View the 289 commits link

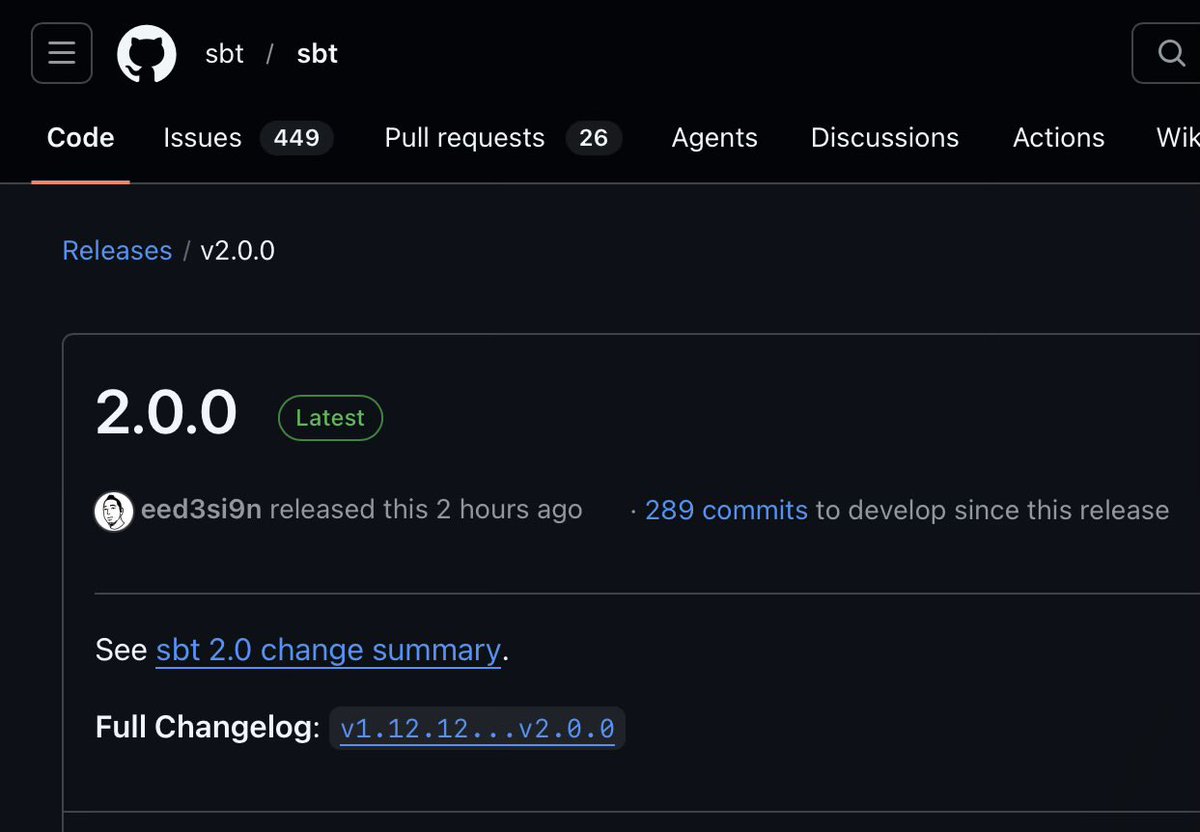click(x=726, y=510)
